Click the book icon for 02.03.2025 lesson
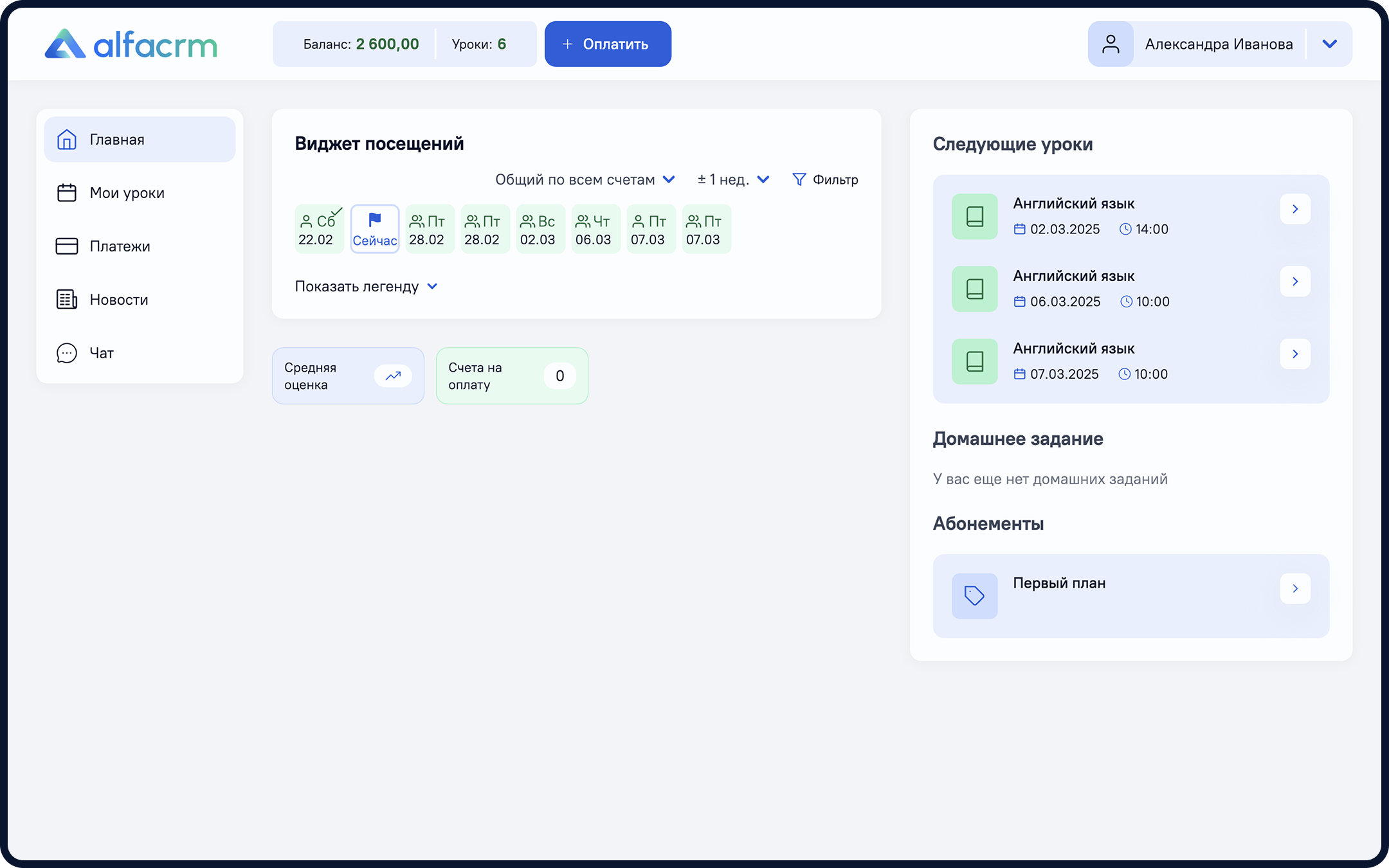The width and height of the screenshot is (1389, 868). (x=975, y=217)
